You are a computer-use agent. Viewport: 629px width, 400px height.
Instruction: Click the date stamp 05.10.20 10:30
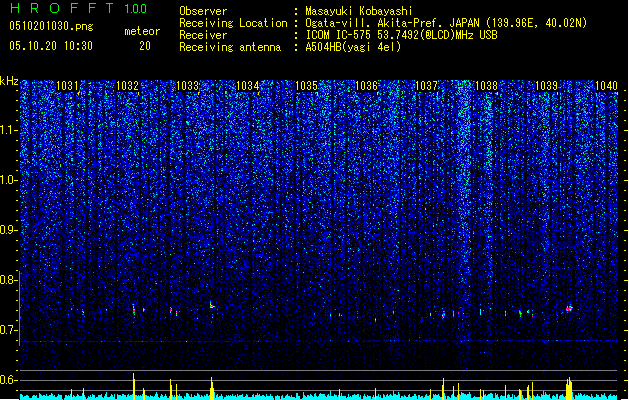click(51, 46)
